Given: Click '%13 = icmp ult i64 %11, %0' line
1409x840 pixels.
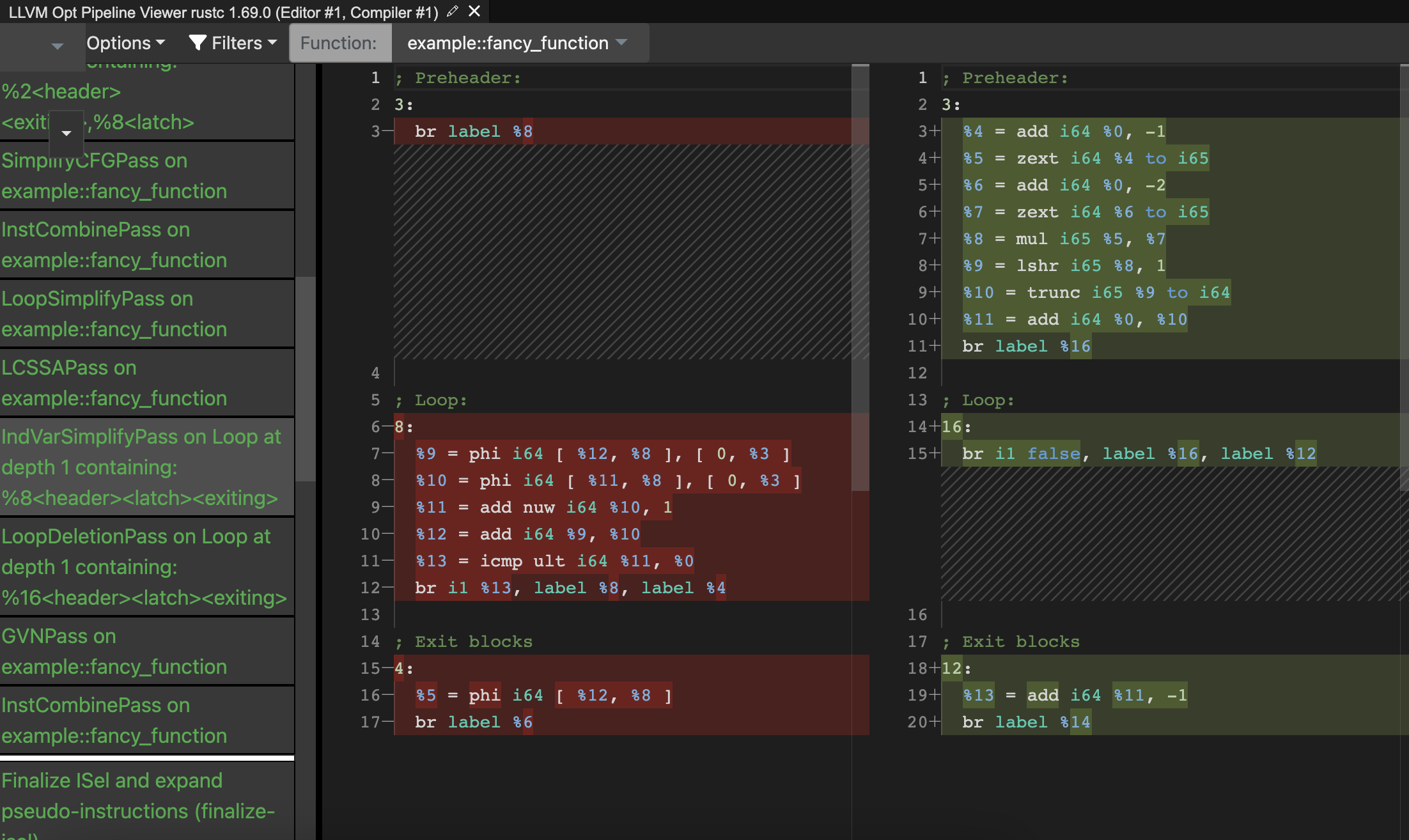Looking at the screenshot, I should coord(554,561).
